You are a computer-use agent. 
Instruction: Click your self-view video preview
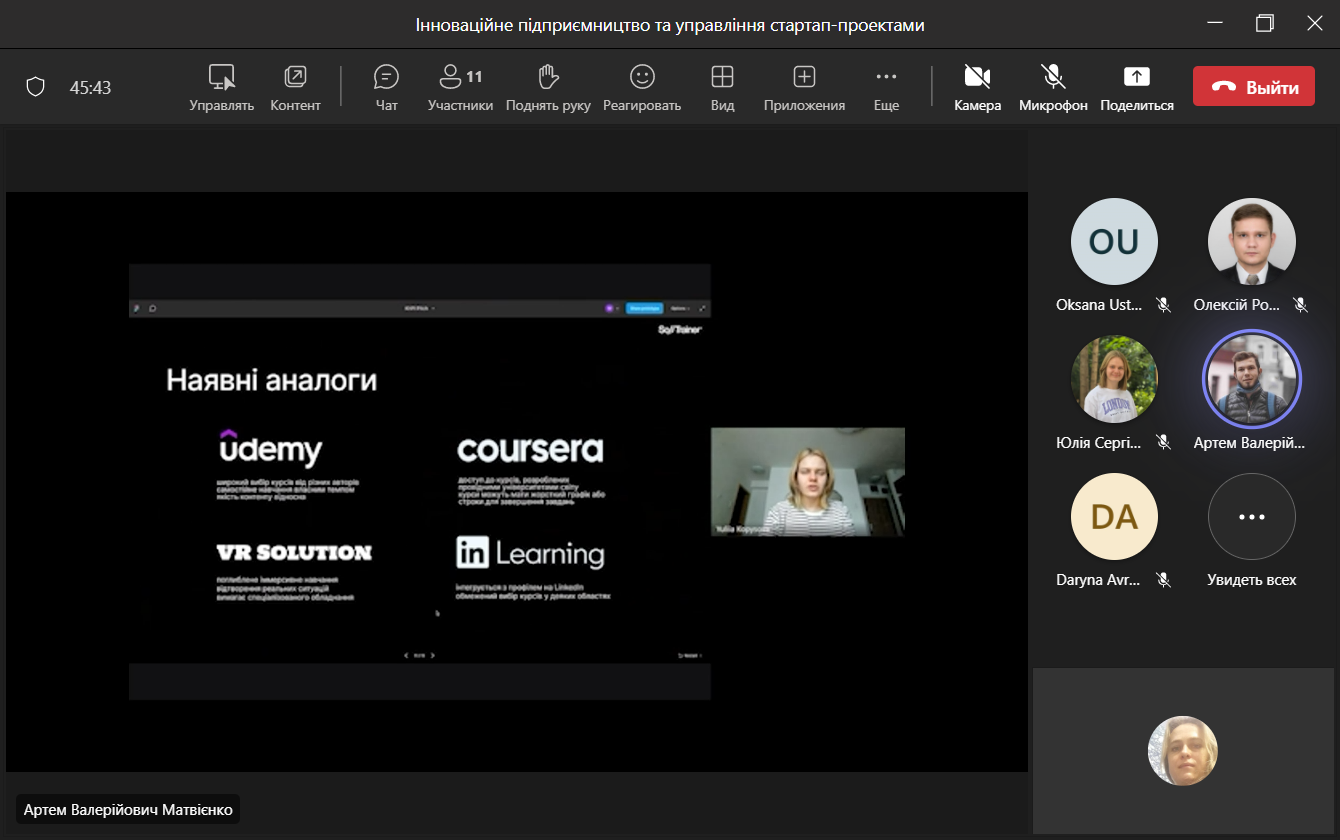1182,751
